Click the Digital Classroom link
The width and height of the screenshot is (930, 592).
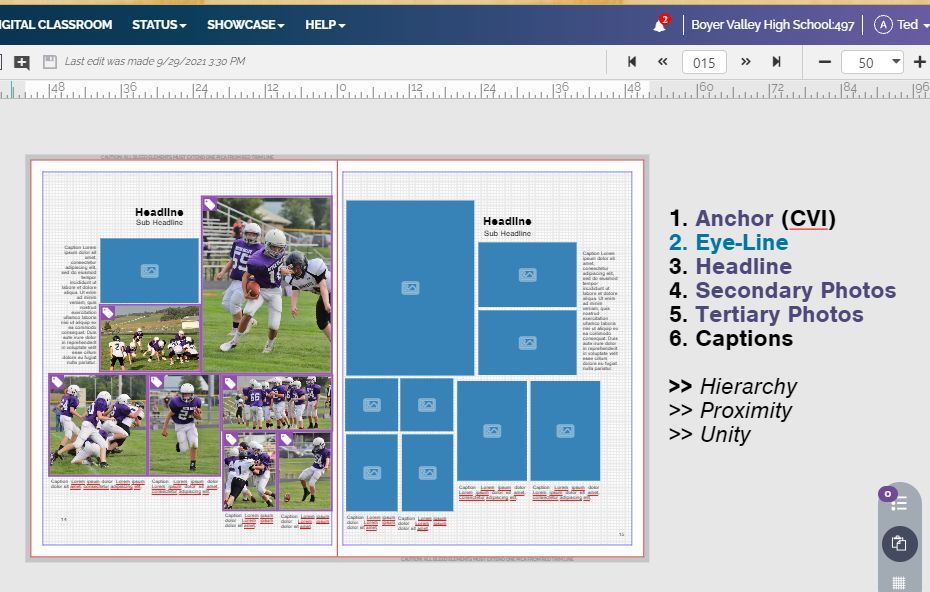[56, 25]
